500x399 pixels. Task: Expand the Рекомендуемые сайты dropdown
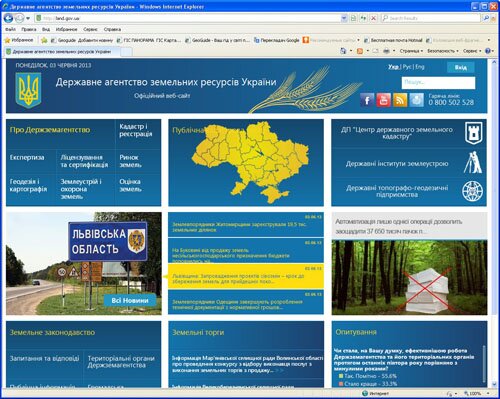[358, 40]
